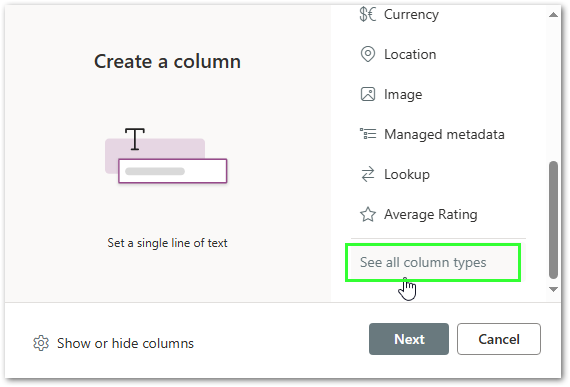Choose the Image column type label
The height and width of the screenshot is (387, 570).
click(403, 94)
